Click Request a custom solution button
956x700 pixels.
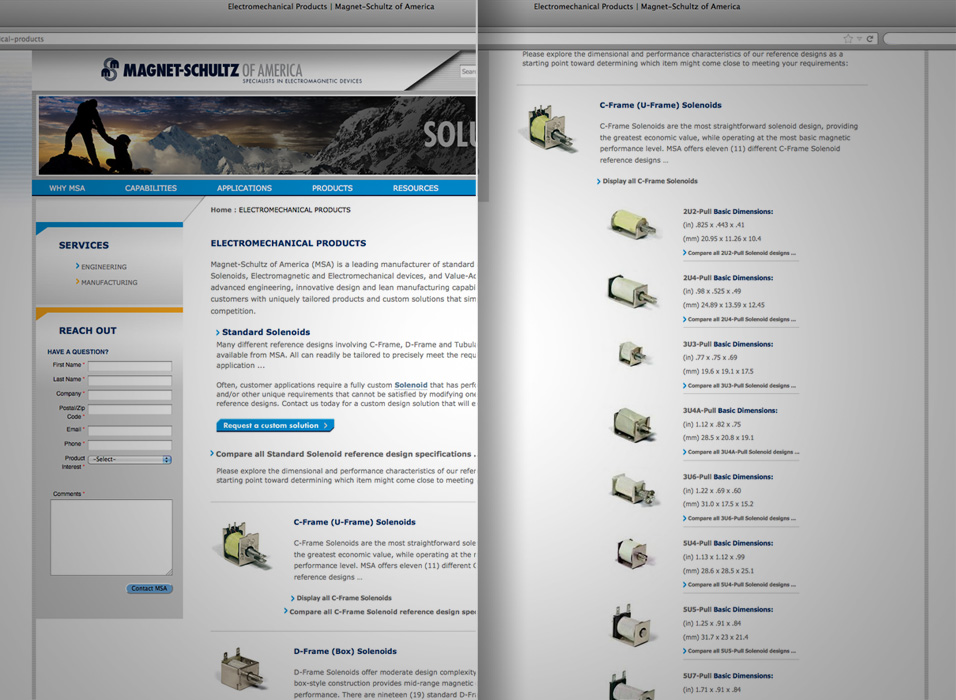point(275,425)
